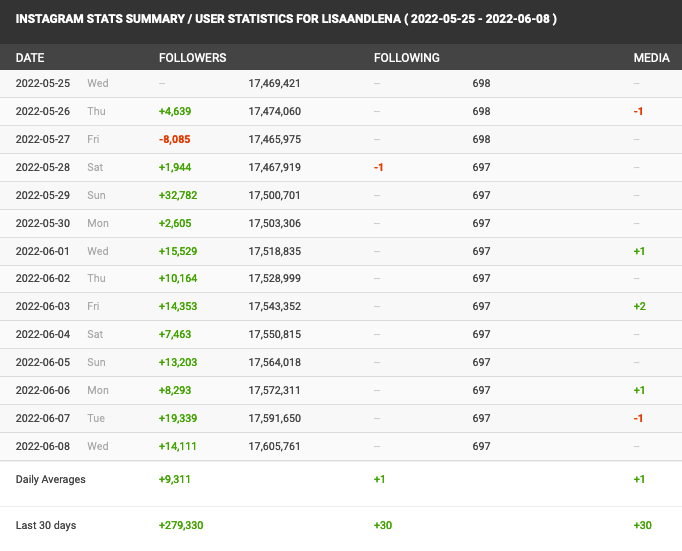Click follower total 17,591,650
682x551 pixels.
(274, 418)
